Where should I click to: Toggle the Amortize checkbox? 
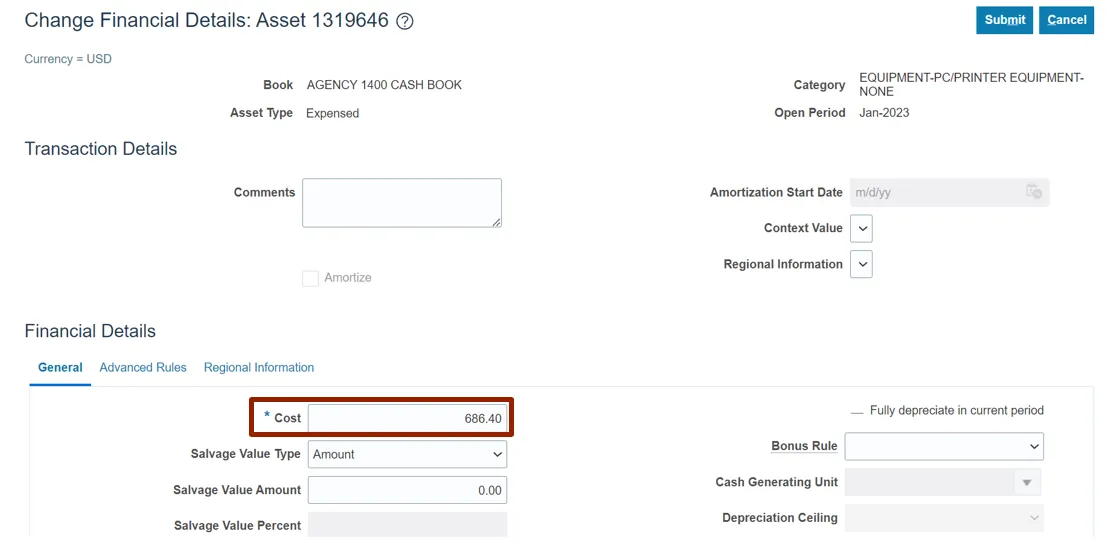[x=310, y=278]
